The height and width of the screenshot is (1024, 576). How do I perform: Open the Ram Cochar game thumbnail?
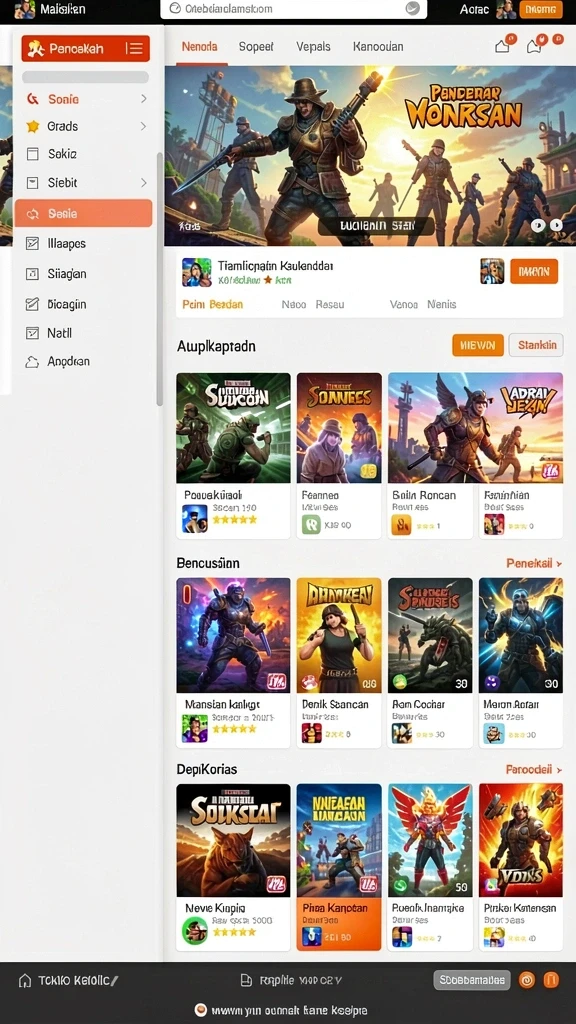[x=430, y=635]
